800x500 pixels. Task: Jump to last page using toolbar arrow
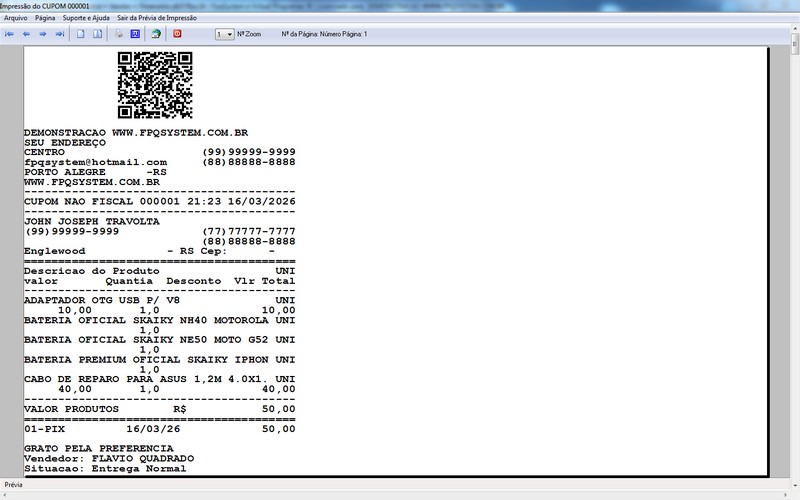(x=60, y=34)
